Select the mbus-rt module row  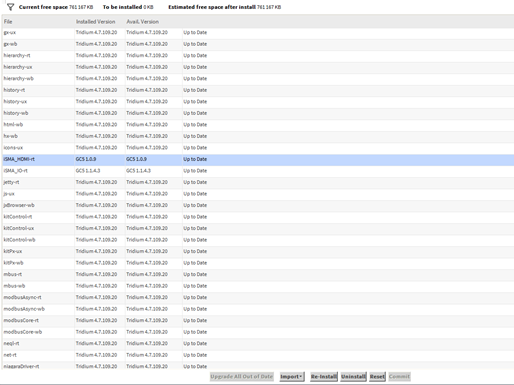[258, 274]
